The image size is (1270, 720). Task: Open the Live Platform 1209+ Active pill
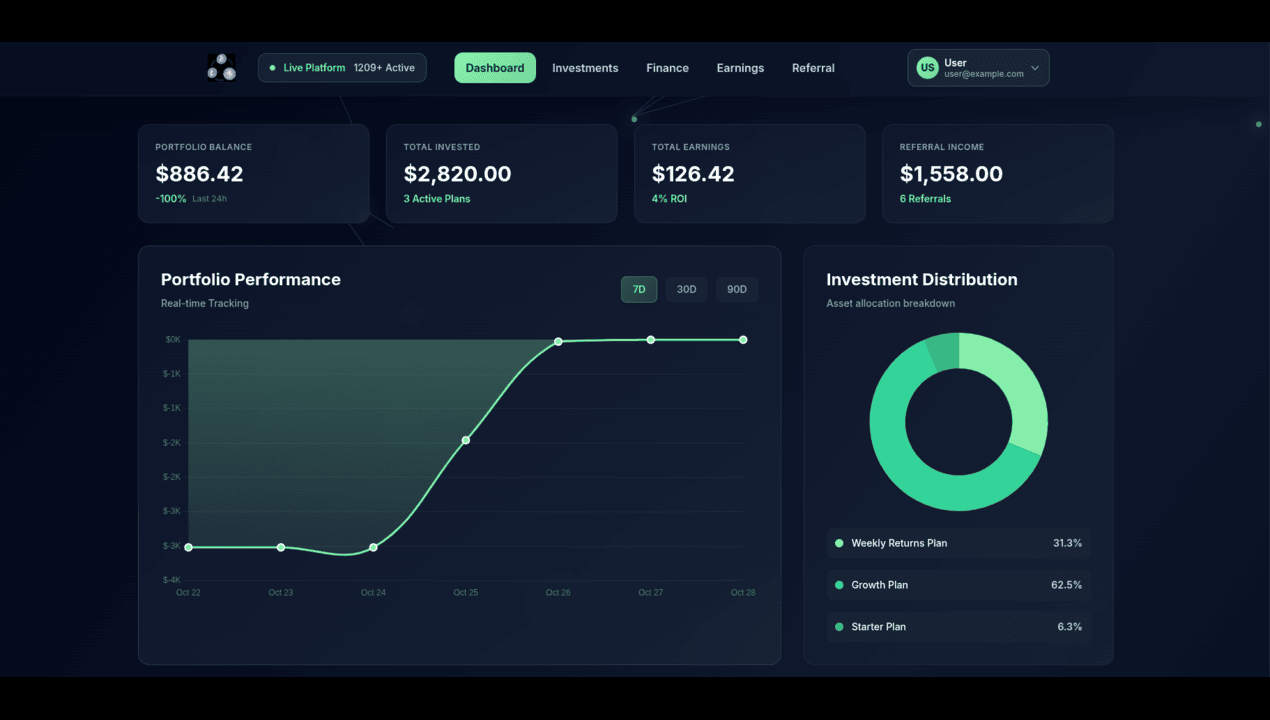click(x=342, y=68)
